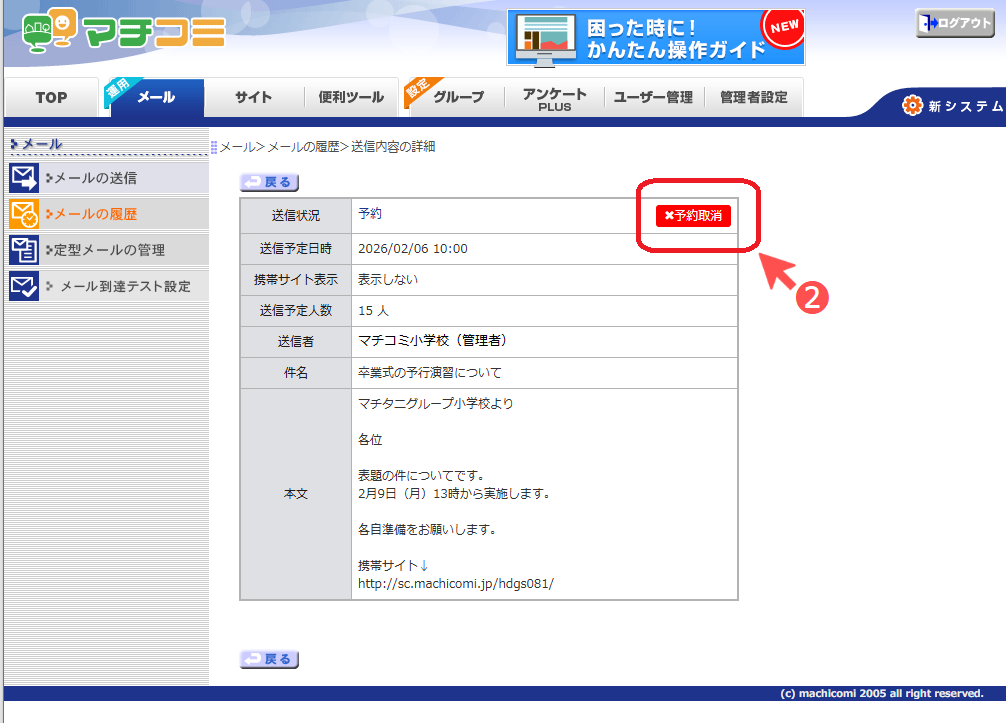
Task: Click the bottom 戻る back button
Action: point(270,659)
